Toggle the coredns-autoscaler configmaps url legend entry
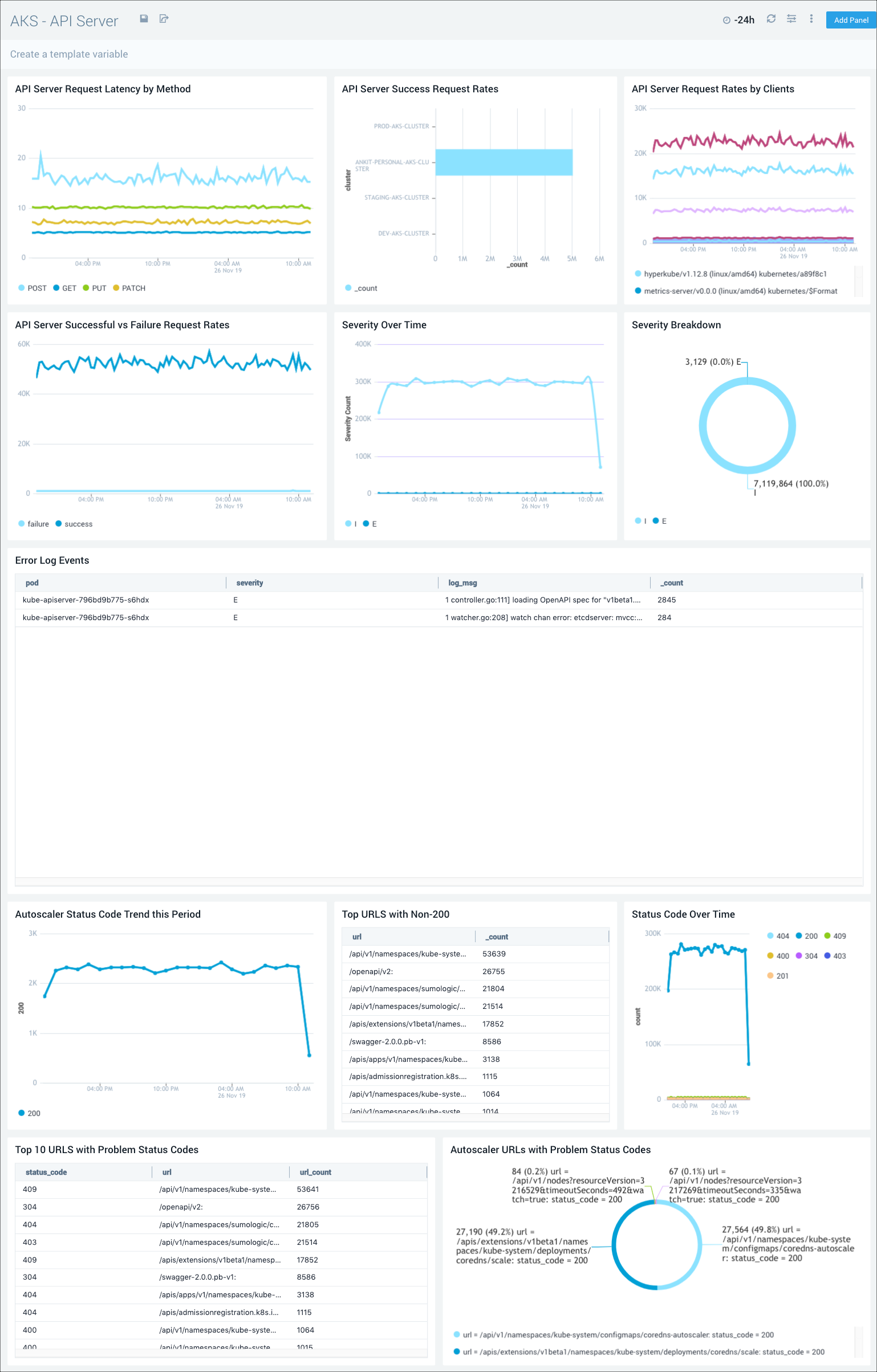The width and height of the screenshot is (877, 1372). click(614, 1334)
